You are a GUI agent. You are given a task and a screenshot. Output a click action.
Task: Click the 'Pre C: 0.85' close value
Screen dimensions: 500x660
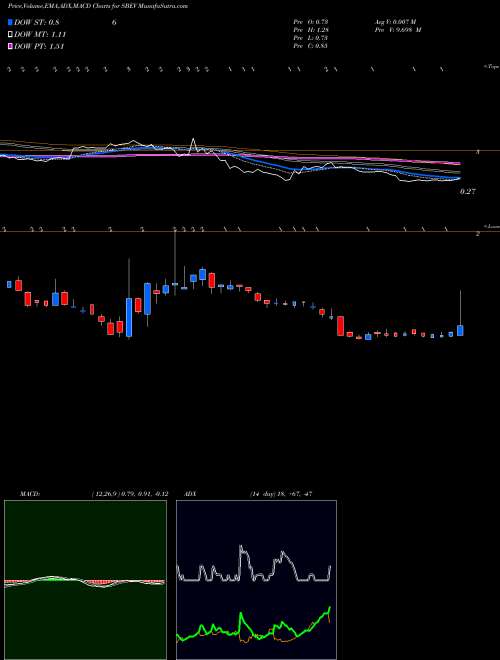click(x=311, y=46)
